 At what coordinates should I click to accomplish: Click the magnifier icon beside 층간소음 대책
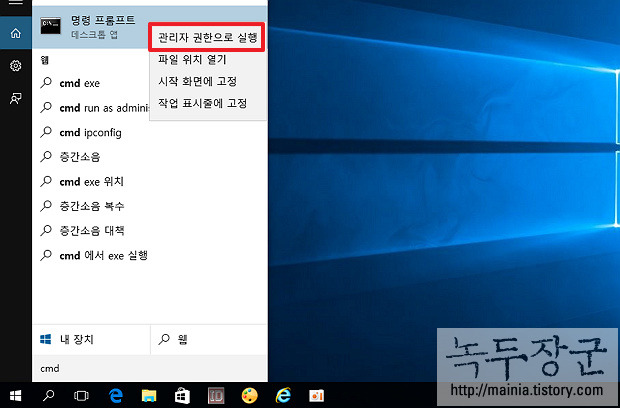tap(46, 230)
